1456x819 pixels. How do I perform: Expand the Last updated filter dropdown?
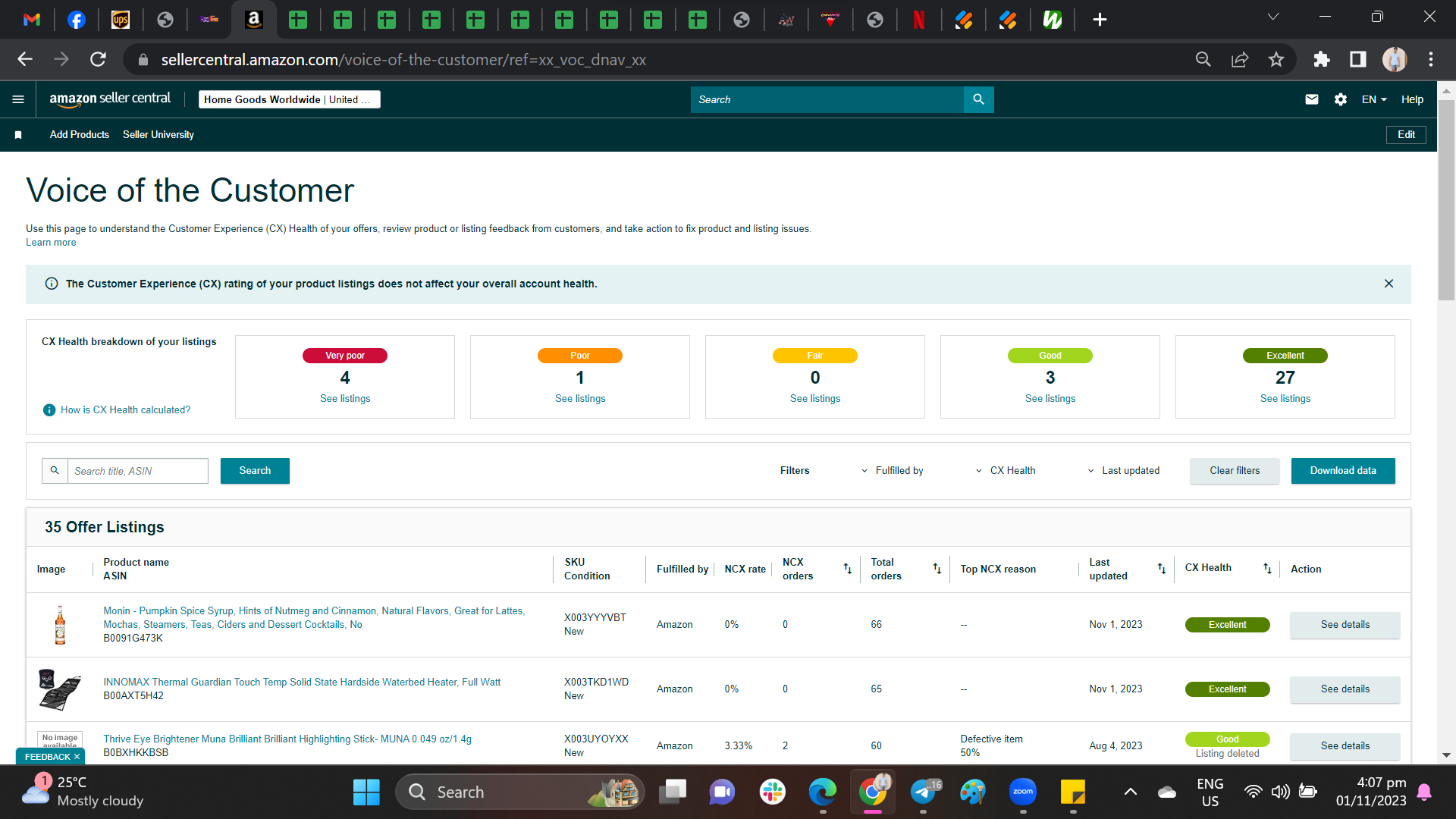tap(1123, 471)
